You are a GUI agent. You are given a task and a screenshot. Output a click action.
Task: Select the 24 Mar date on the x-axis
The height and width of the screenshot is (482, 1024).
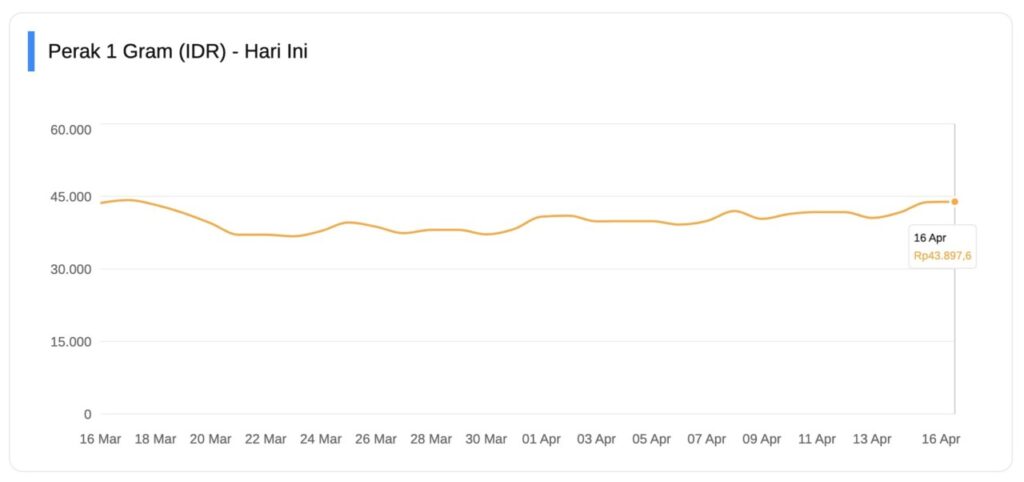pos(320,439)
